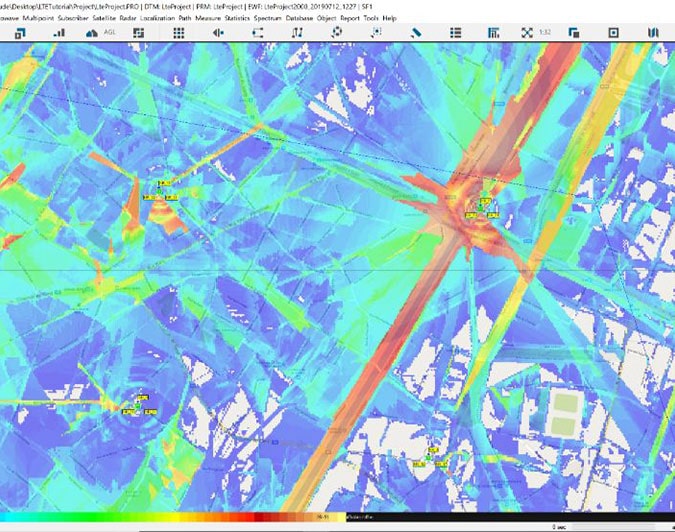Click the music note path icon

[297, 32]
